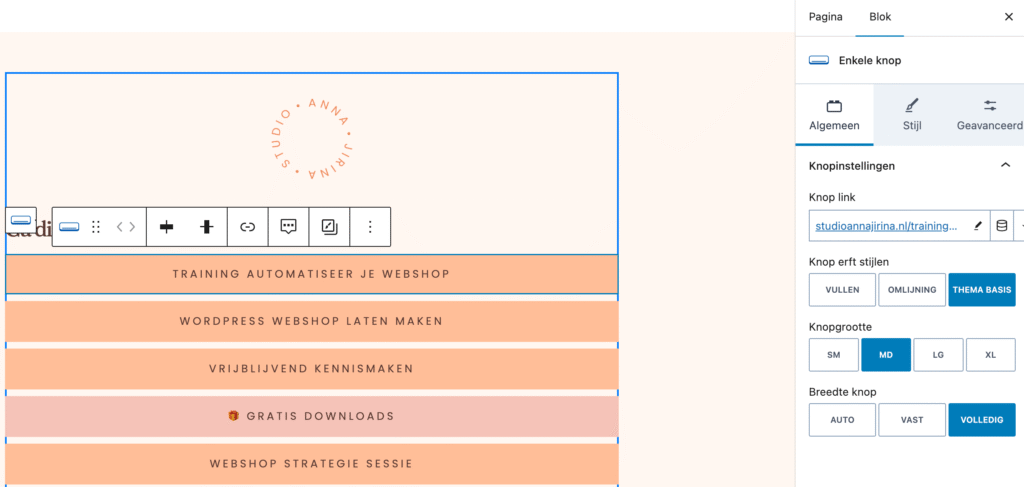Click the link icon in block toolbar
This screenshot has width=1024, height=487.
point(248,227)
